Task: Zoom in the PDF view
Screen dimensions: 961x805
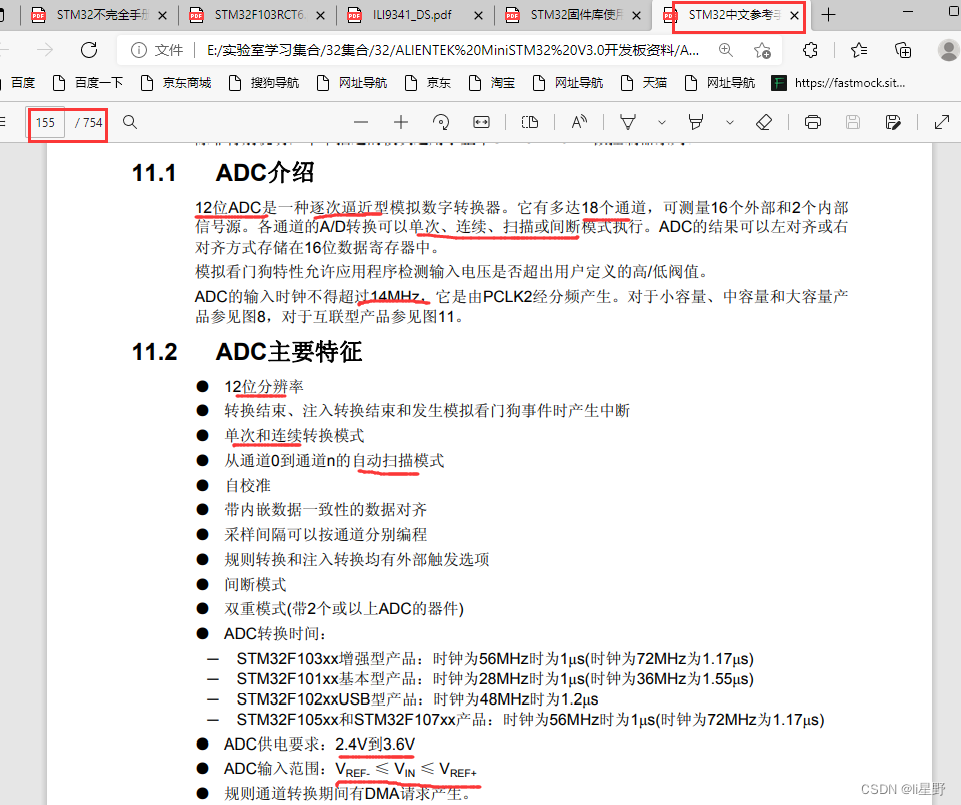Action: (x=401, y=123)
